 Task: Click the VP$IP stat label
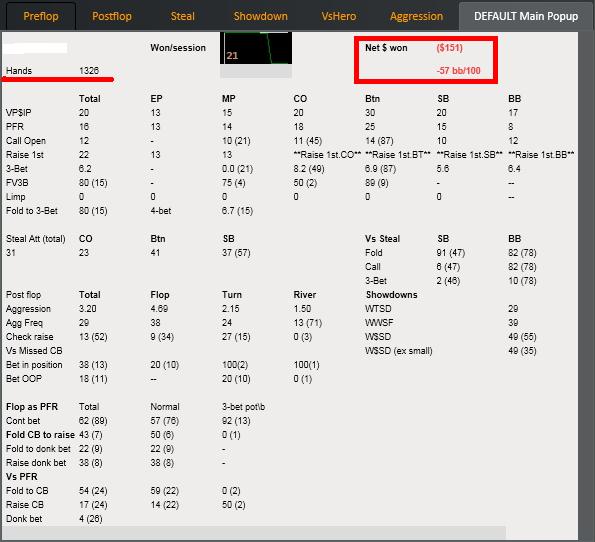coord(19,113)
